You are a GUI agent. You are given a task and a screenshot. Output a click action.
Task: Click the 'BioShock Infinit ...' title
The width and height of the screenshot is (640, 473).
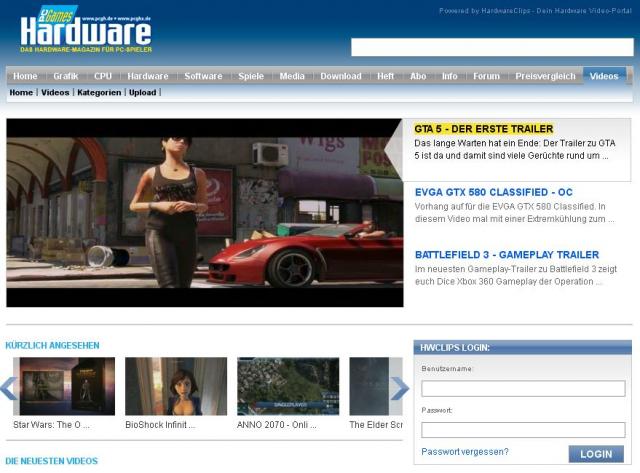tap(160, 425)
